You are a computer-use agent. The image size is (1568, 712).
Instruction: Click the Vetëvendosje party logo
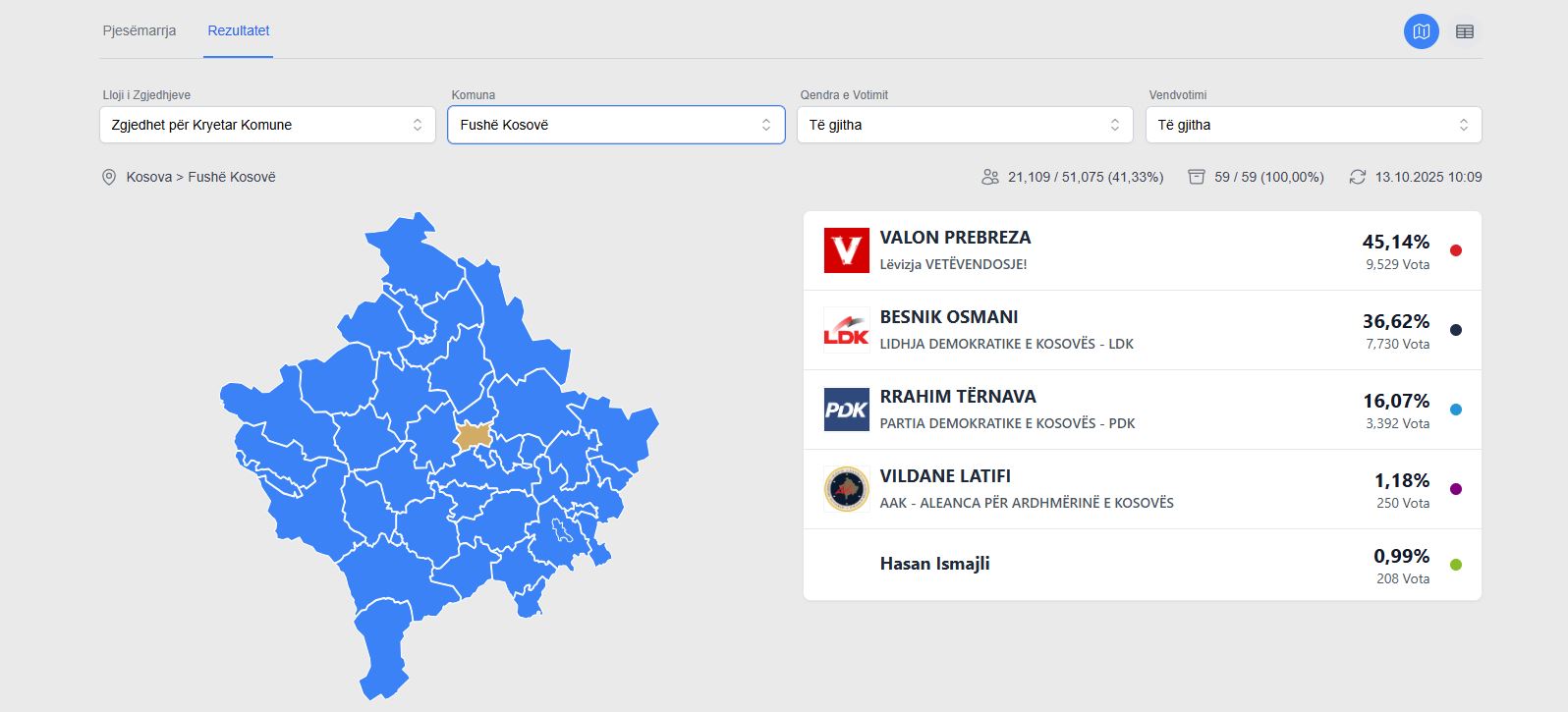pos(846,250)
